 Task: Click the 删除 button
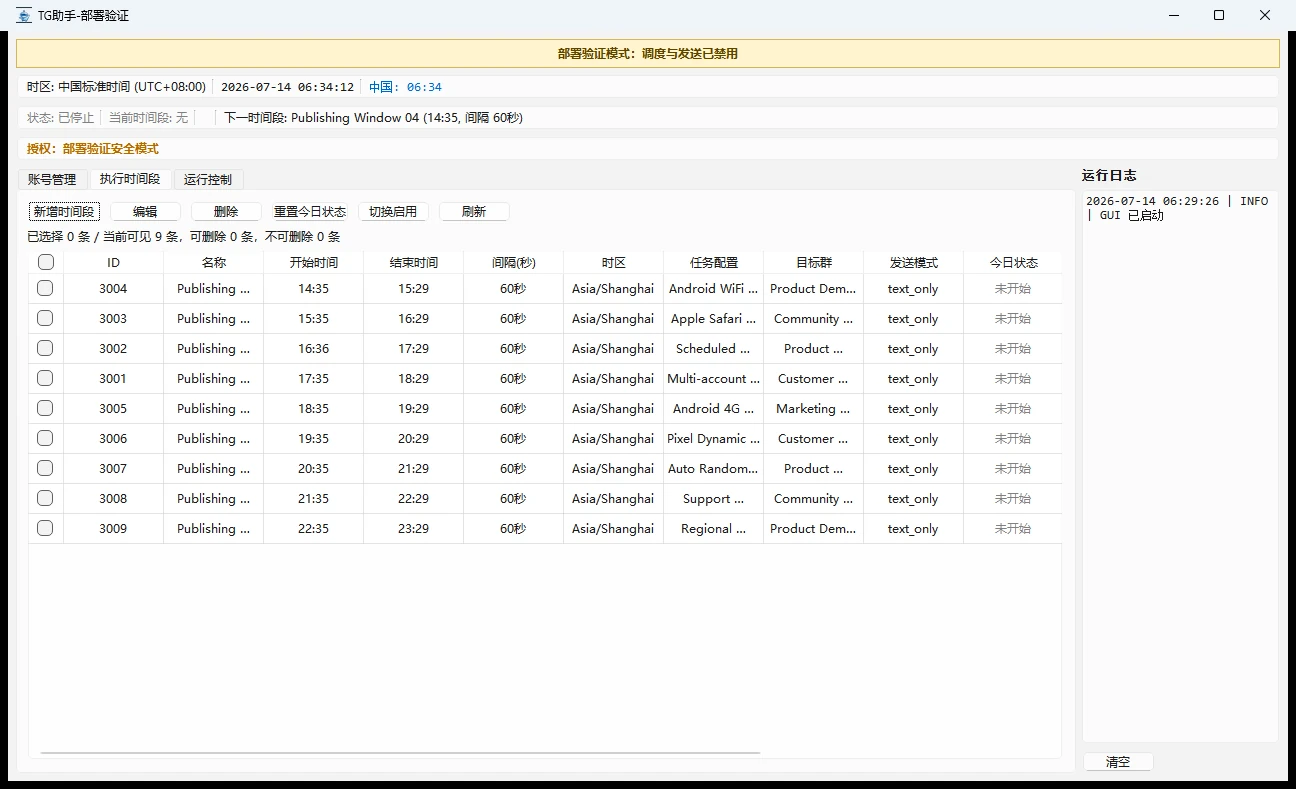[x=226, y=212]
